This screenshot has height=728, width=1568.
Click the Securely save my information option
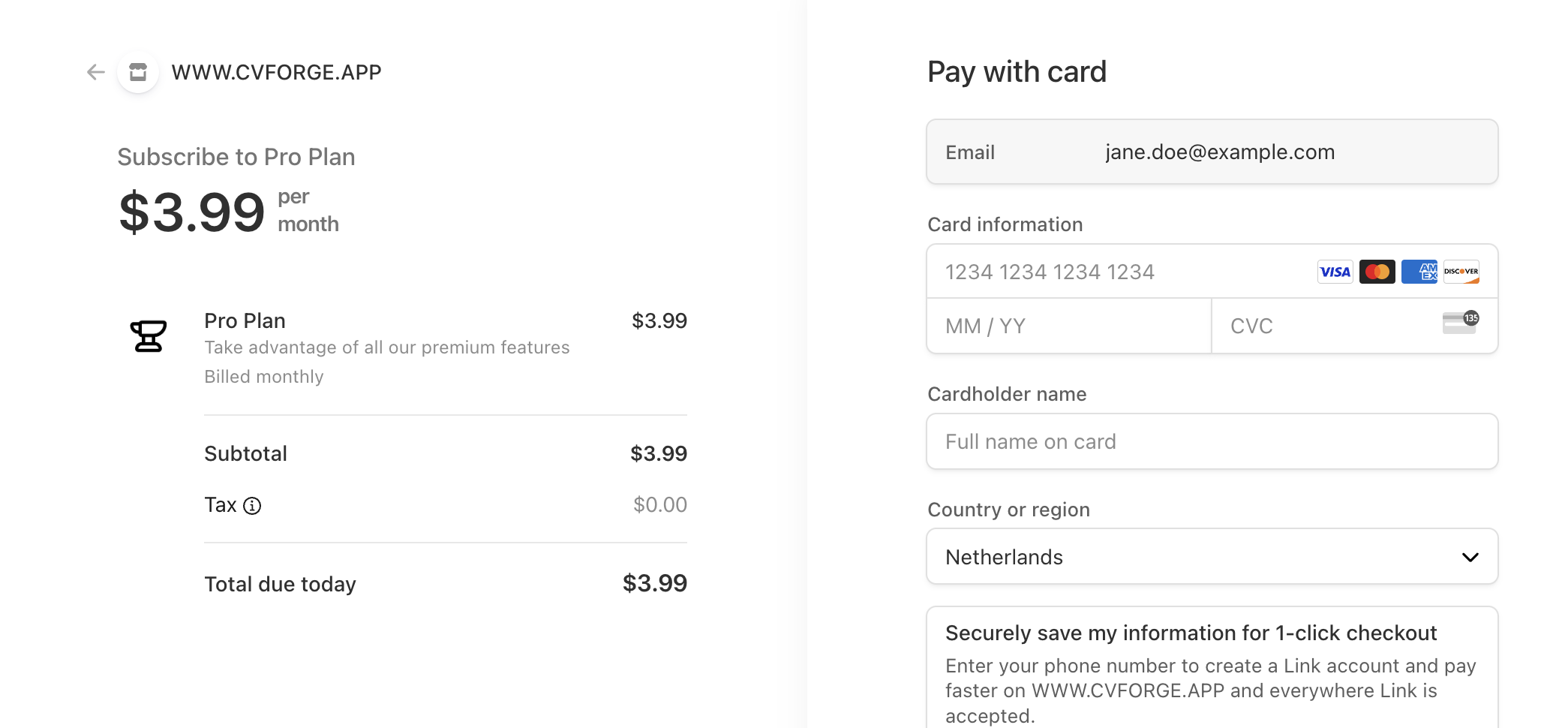click(1191, 633)
